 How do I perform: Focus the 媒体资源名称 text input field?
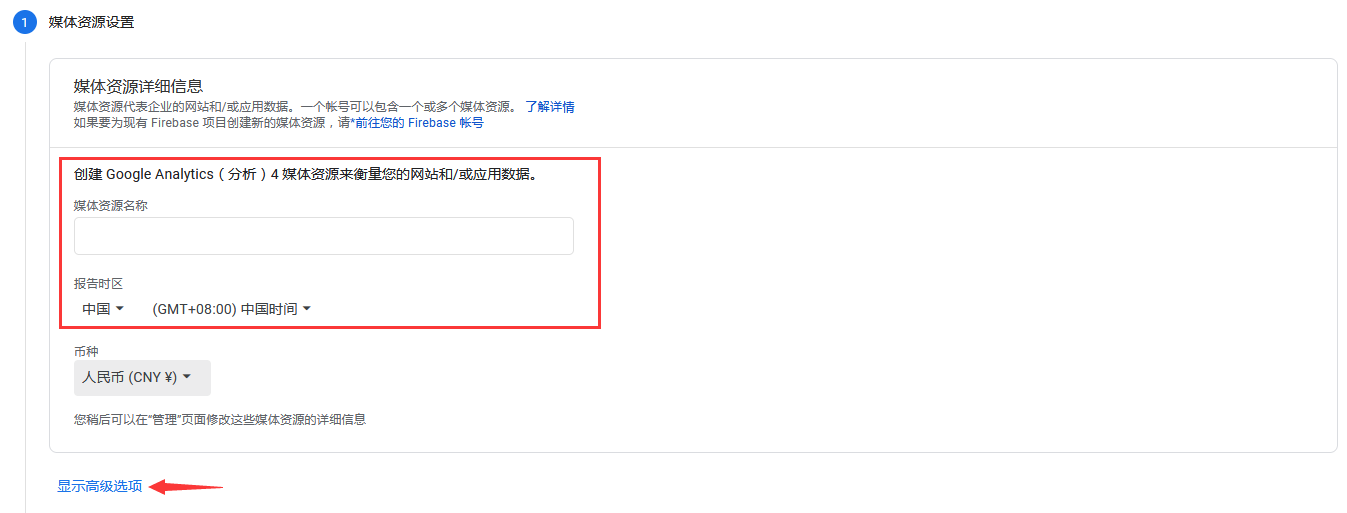324,236
